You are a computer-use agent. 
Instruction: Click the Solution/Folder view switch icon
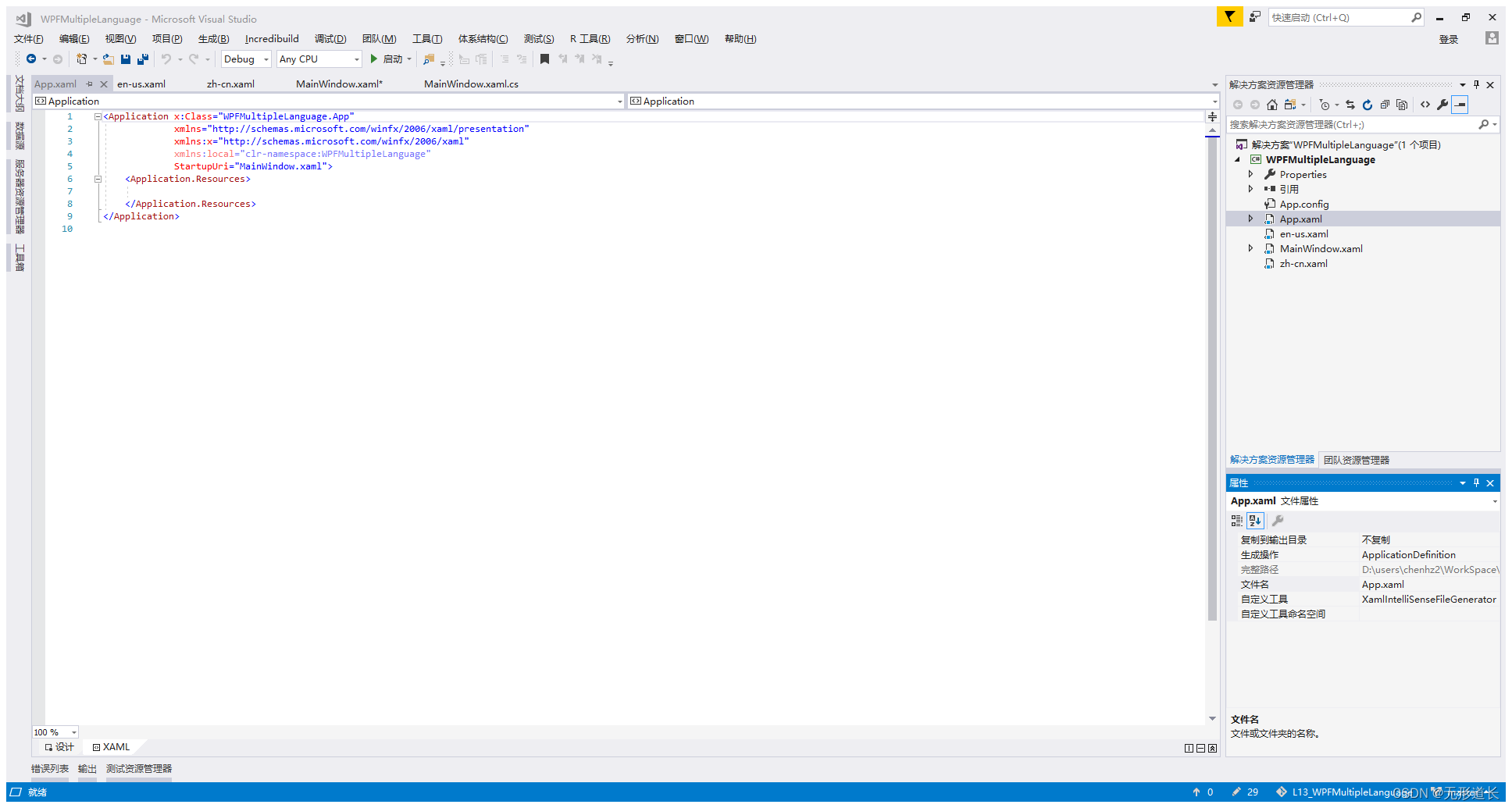point(1290,105)
